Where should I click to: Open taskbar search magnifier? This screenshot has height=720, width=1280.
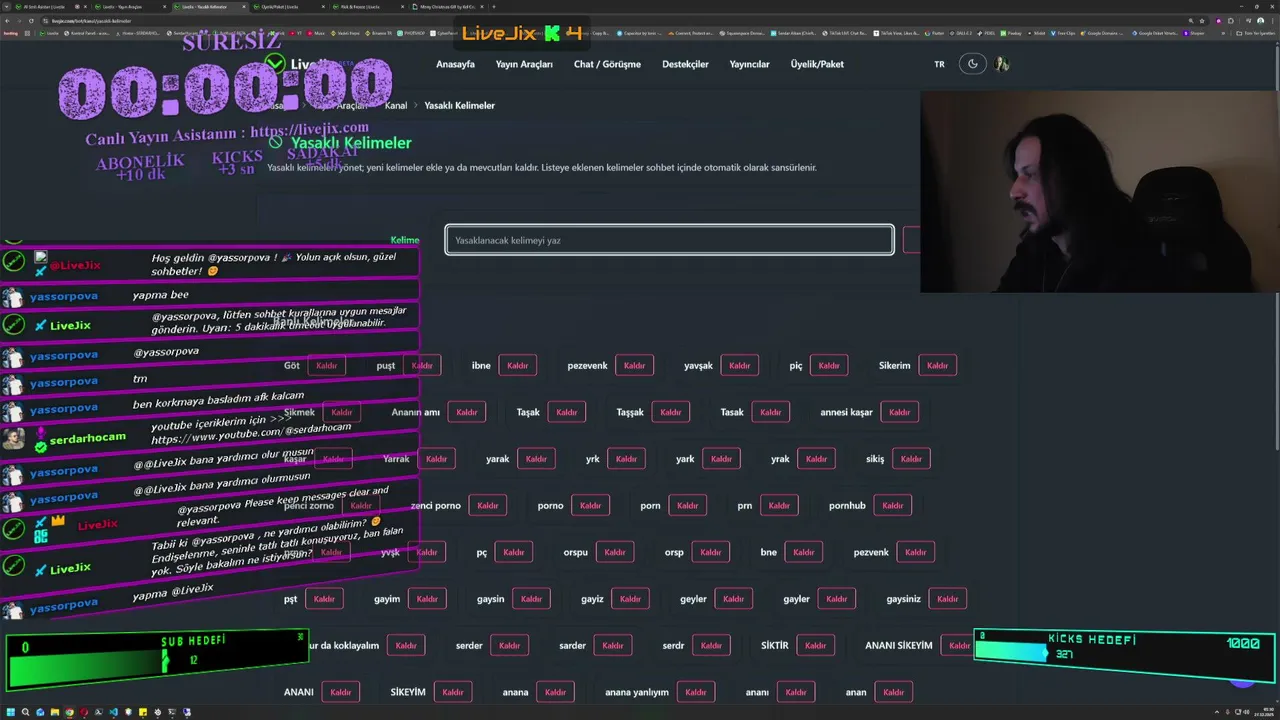tap(25, 713)
